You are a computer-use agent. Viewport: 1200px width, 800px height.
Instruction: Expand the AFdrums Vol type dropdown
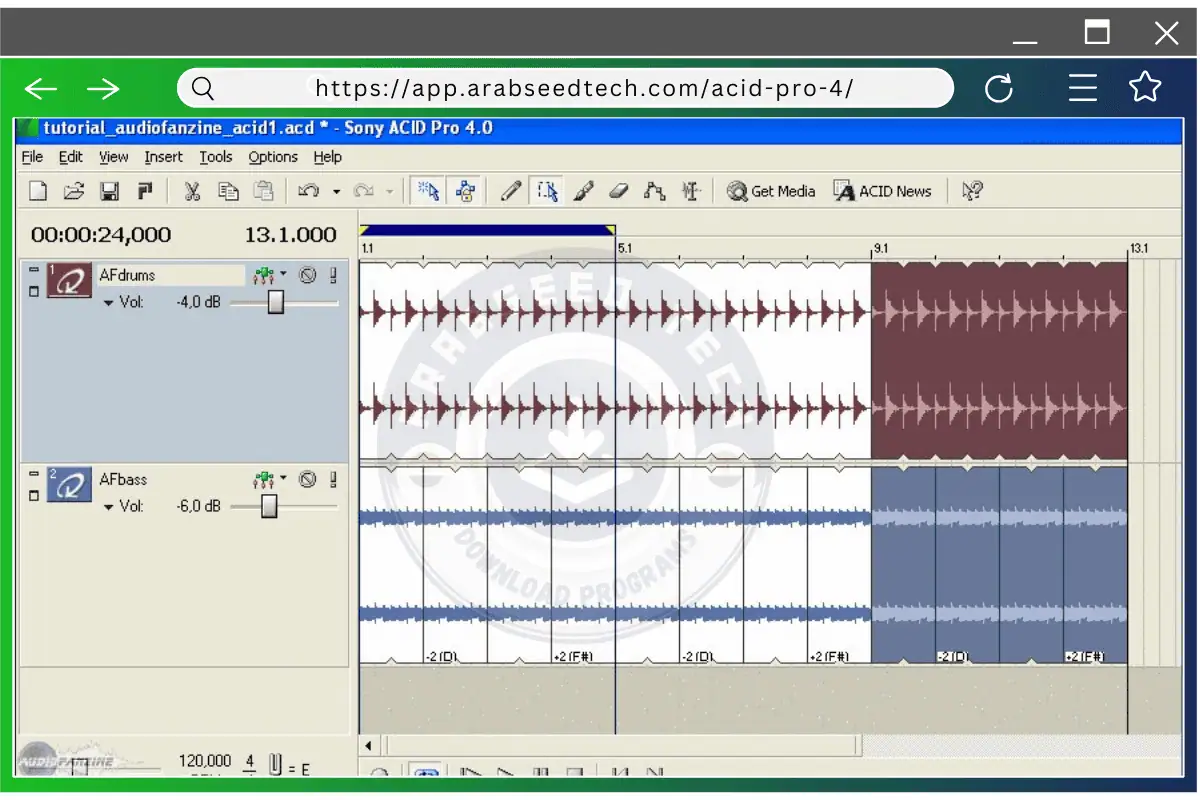coord(109,302)
